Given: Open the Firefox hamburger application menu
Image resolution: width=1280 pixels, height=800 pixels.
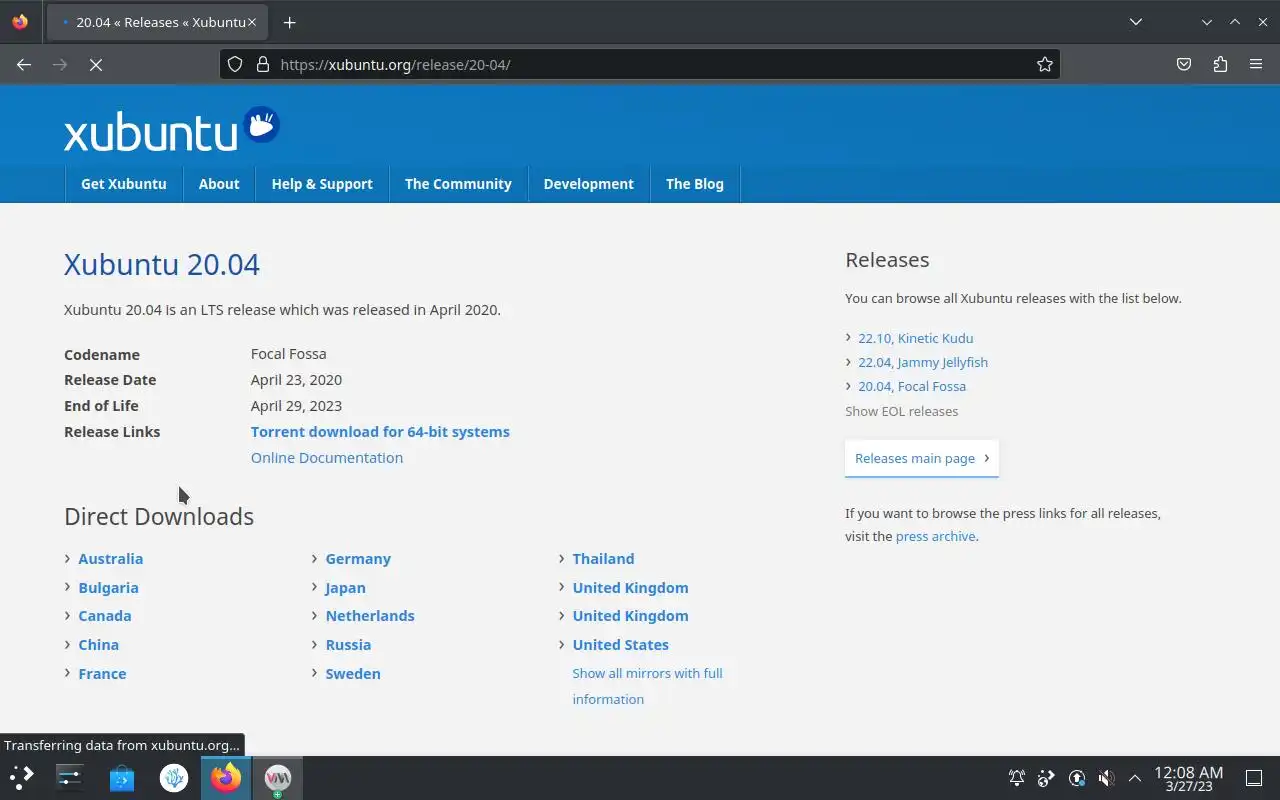Looking at the screenshot, I should coord(1256,64).
